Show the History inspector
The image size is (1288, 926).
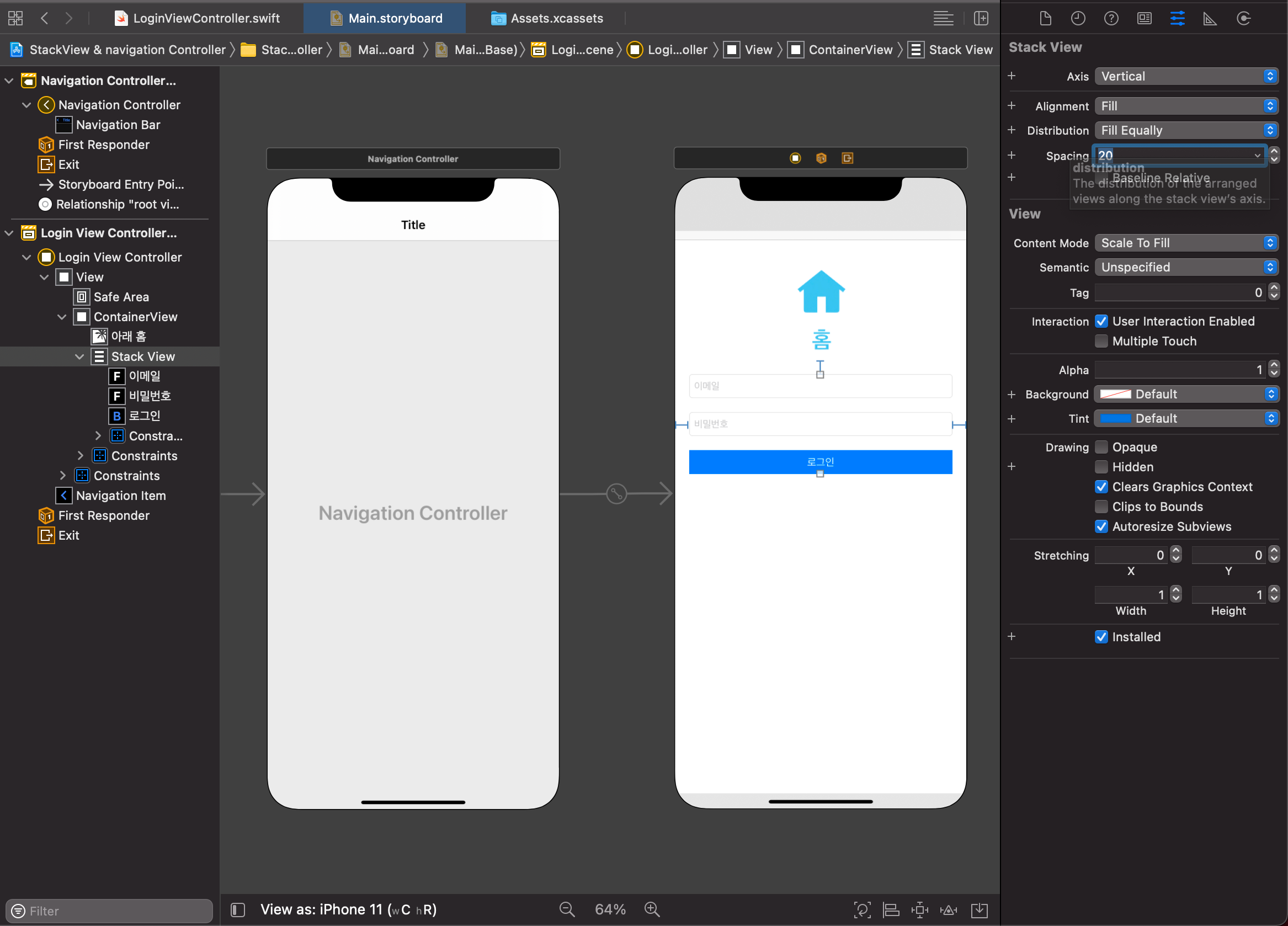1078,18
